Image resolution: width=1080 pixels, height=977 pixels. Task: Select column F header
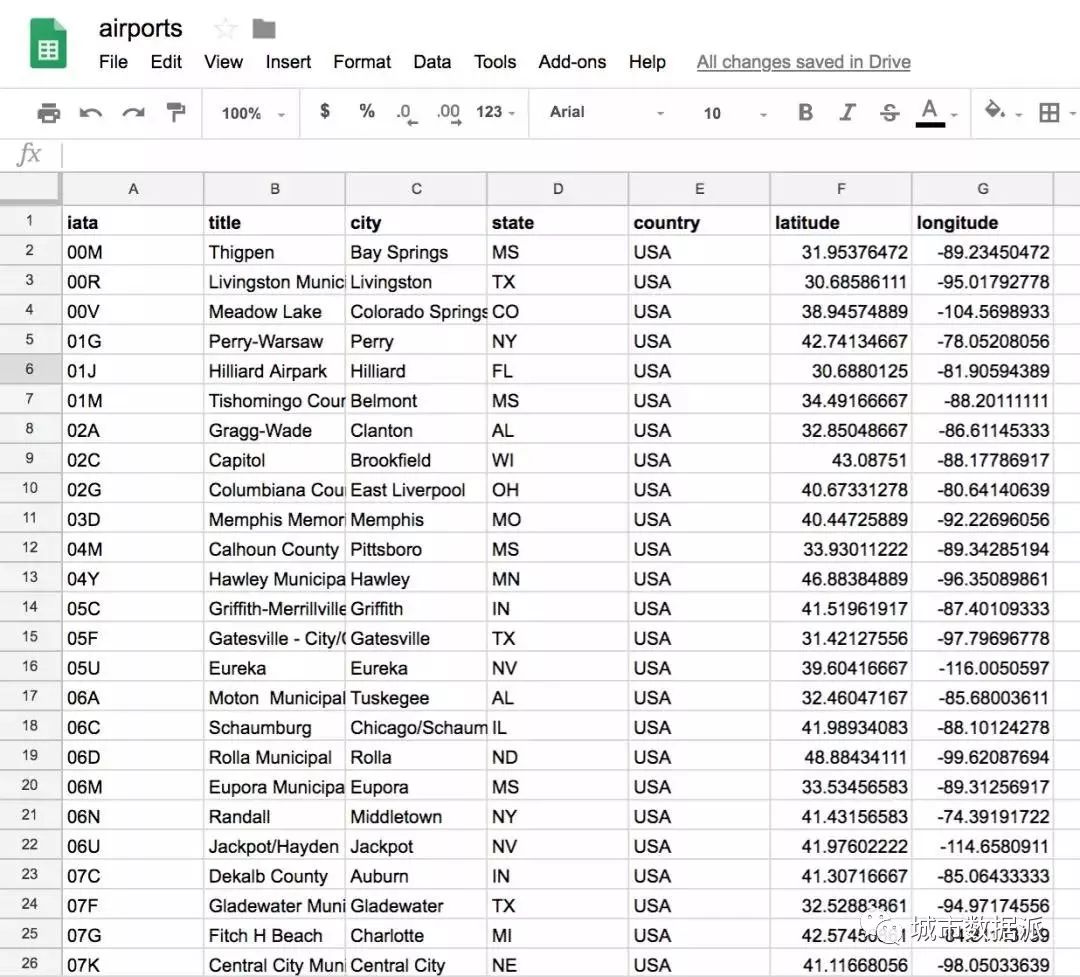tap(841, 189)
